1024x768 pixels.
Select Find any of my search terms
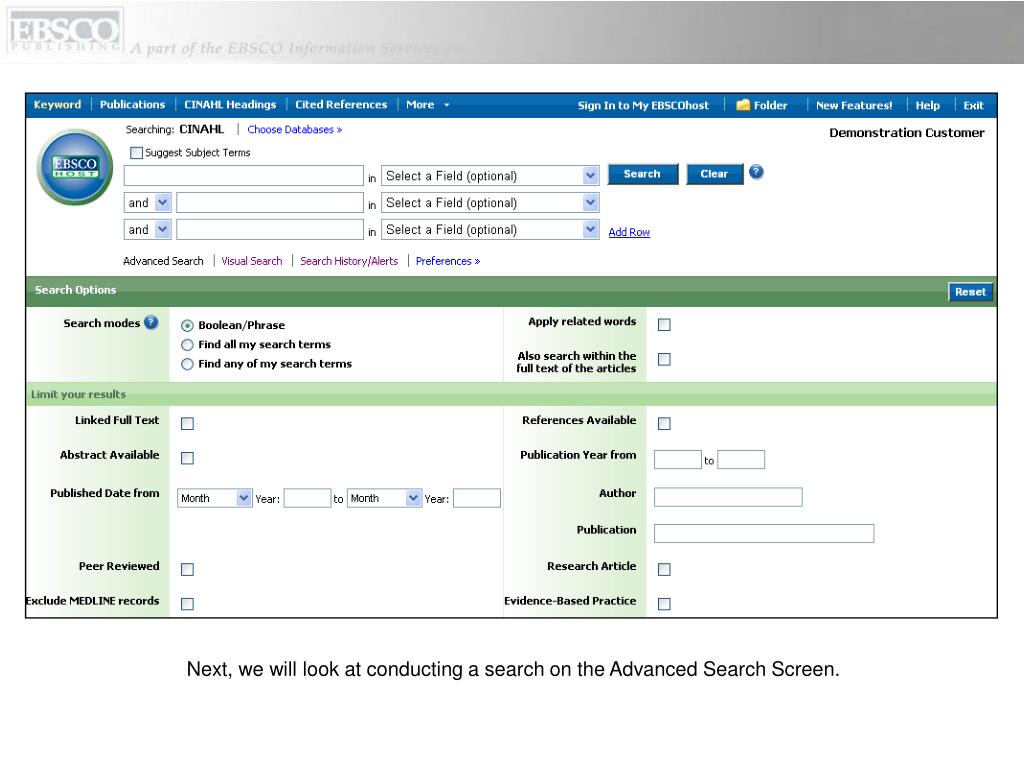(187, 364)
